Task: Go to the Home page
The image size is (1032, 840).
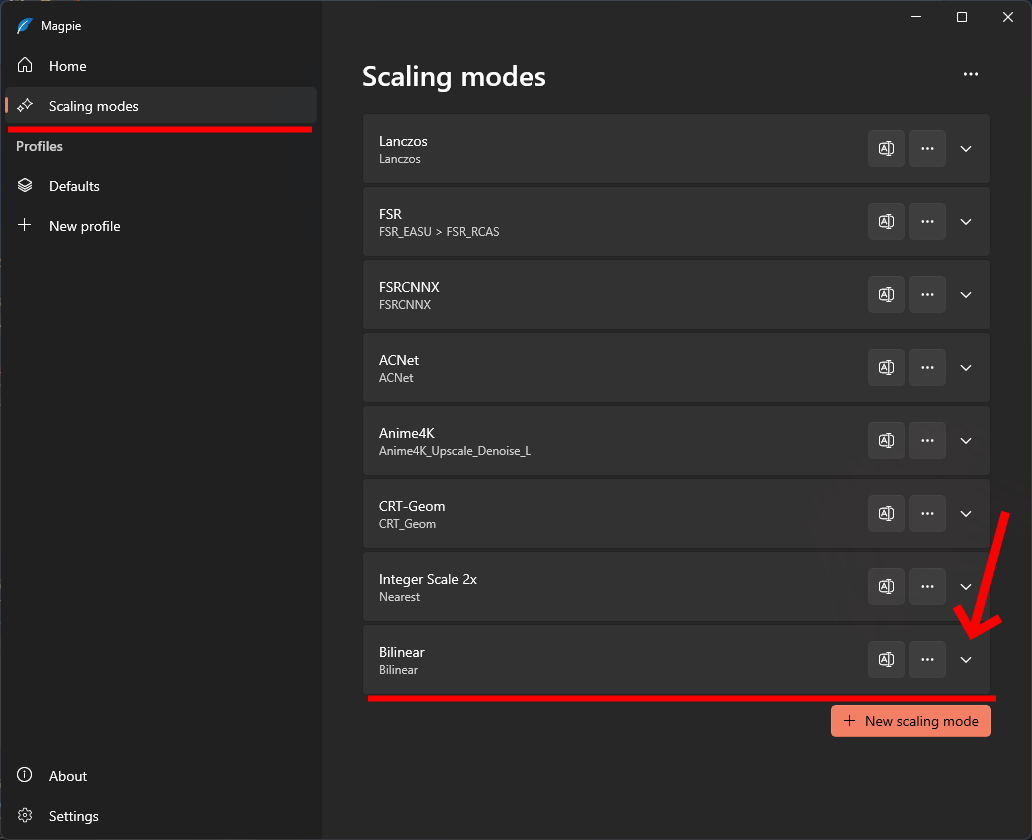Action: coord(67,66)
